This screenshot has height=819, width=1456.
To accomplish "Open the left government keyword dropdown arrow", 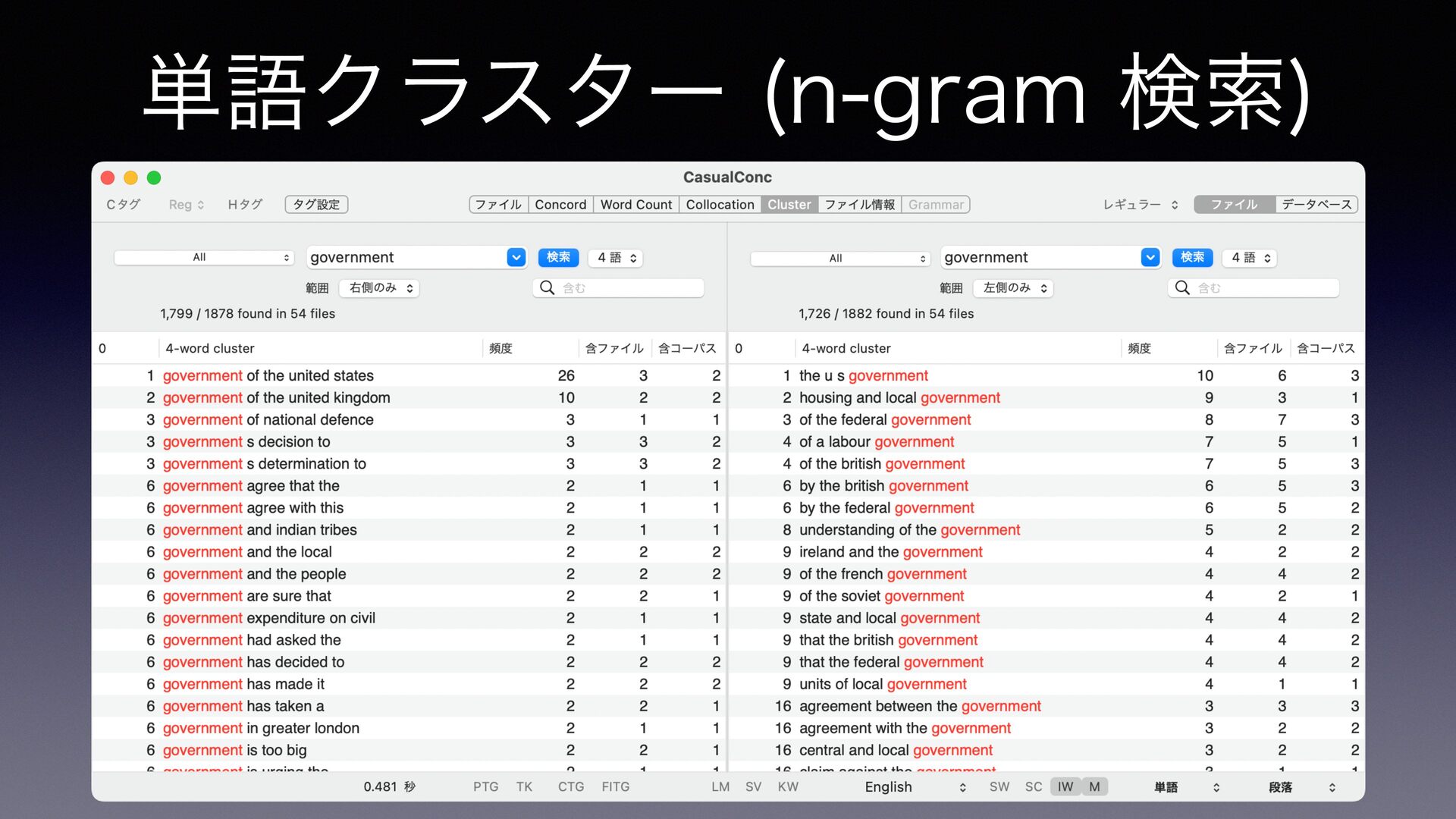I will [x=516, y=258].
